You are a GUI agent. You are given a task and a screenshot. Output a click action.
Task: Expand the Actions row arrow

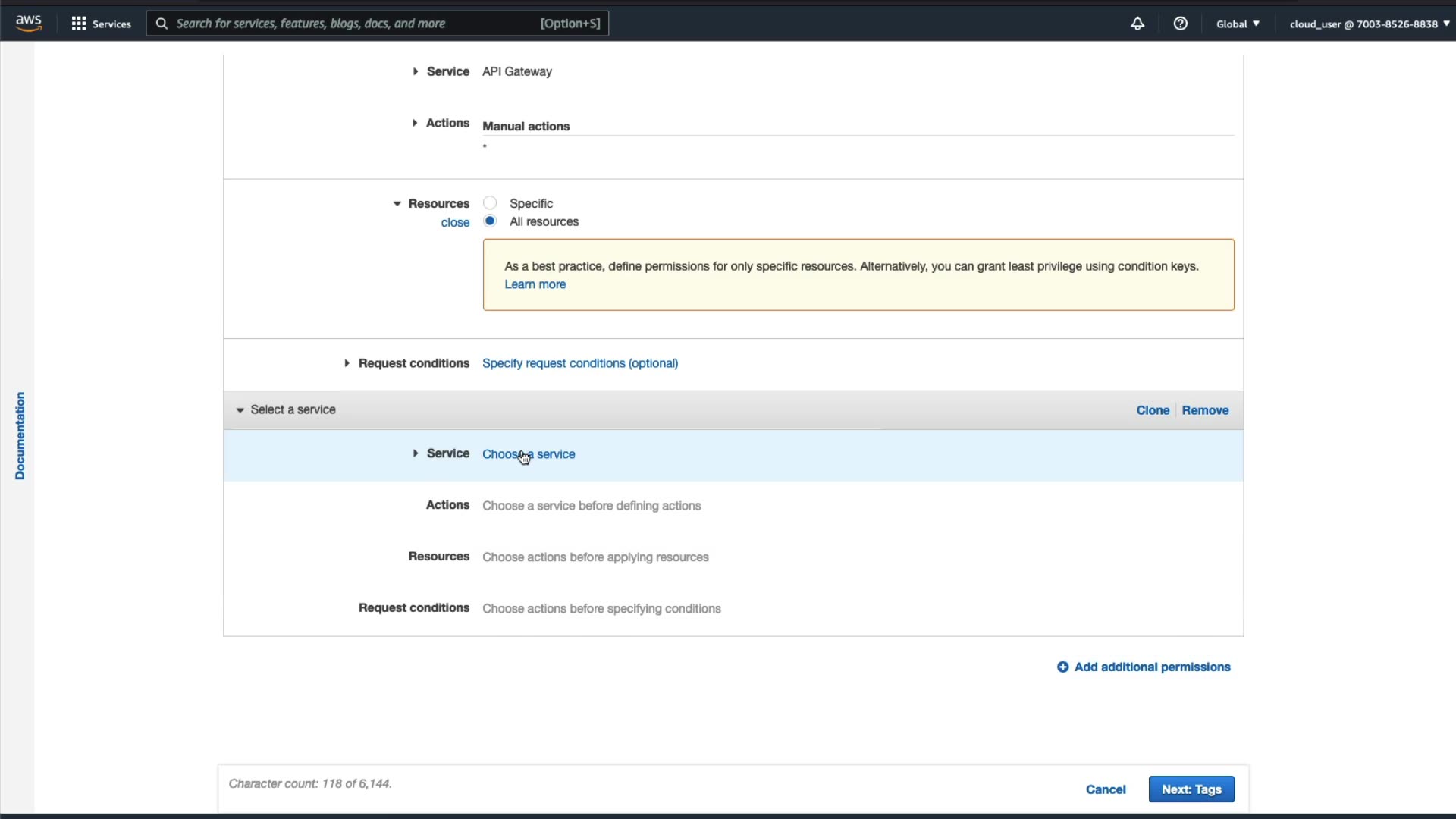click(x=415, y=123)
